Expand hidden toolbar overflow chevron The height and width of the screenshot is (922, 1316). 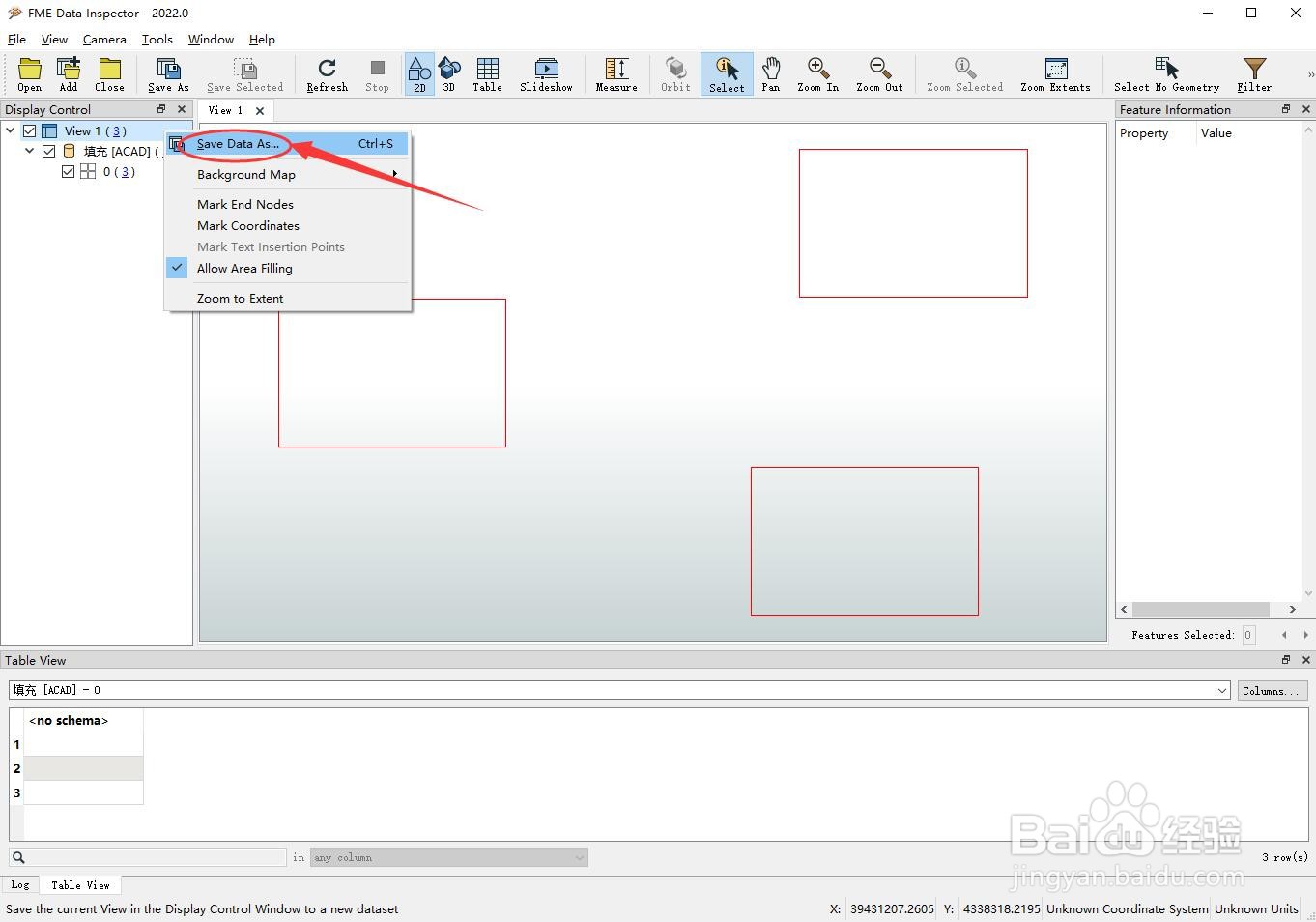[1310, 74]
